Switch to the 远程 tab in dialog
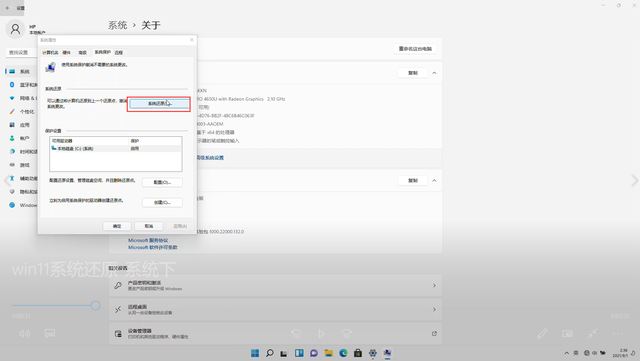The image size is (640, 361). point(119,53)
